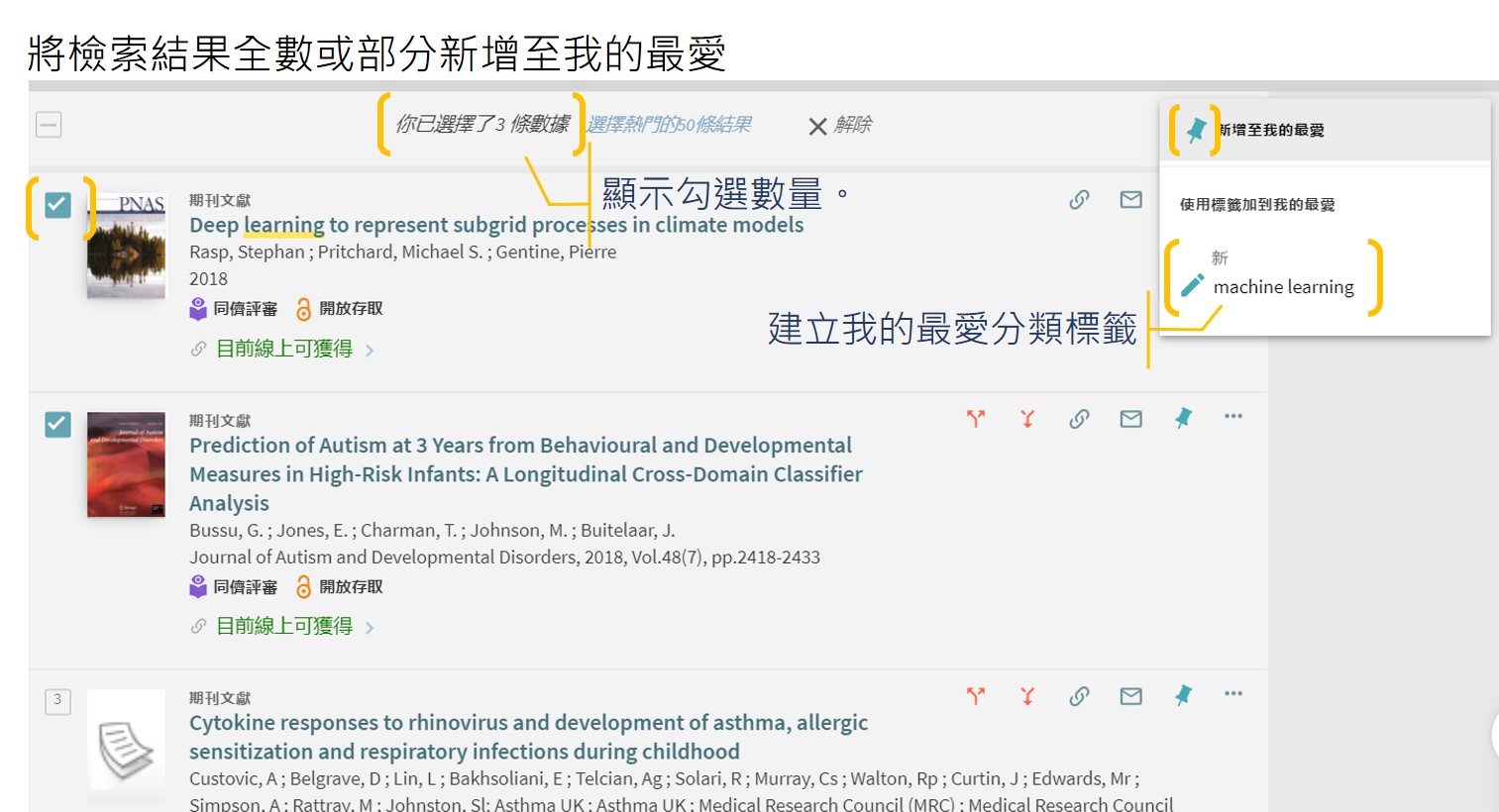Pin the Cytokine responses article to favorites
This screenshot has height=812, width=1499.
(x=1183, y=696)
